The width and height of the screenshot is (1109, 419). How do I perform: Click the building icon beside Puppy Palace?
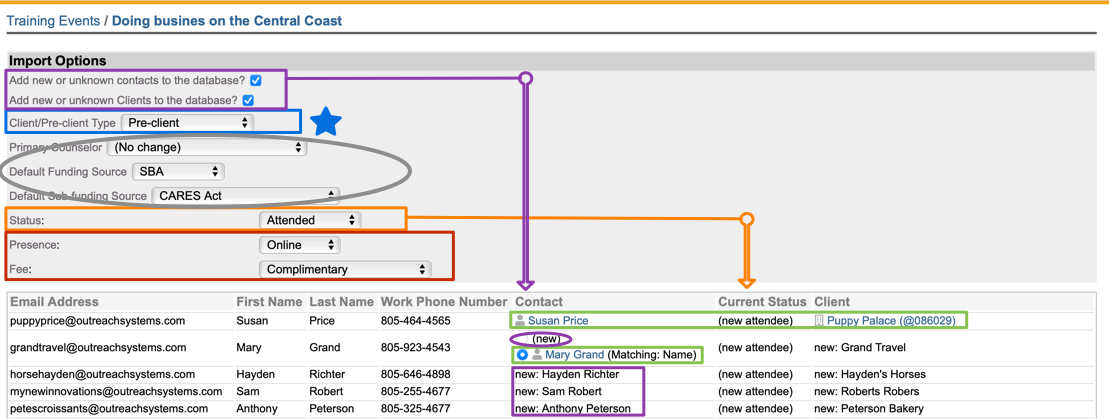point(819,321)
